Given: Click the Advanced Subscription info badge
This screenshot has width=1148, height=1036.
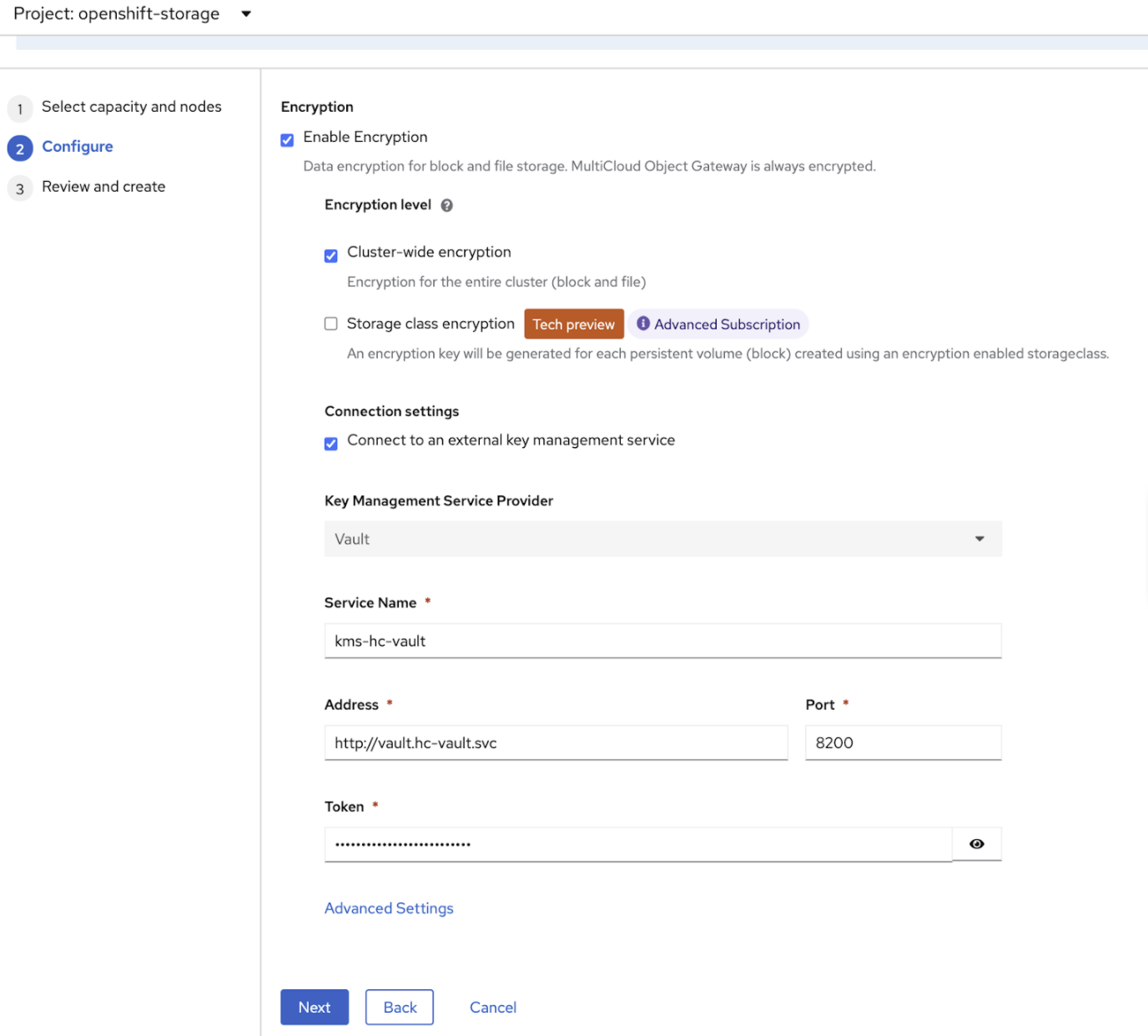Looking at the screenshot, I should click(x=718, y=324).
